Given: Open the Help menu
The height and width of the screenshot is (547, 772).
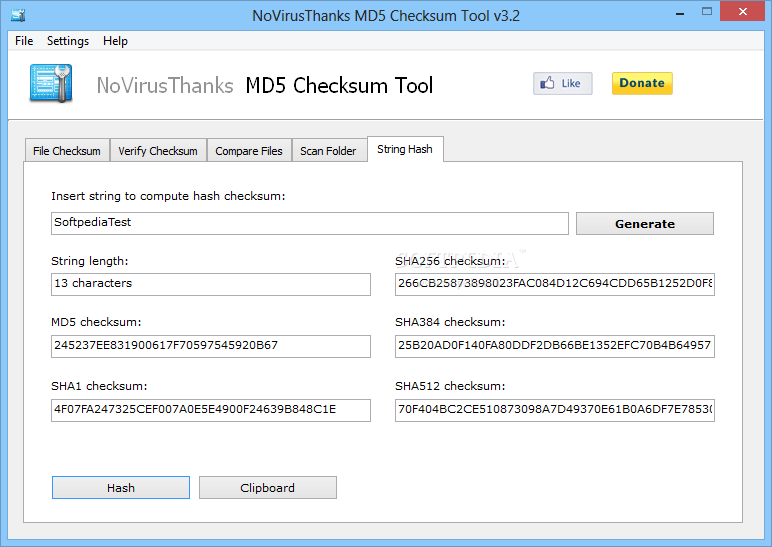Looking at the screenshot, I should point(115,41).
